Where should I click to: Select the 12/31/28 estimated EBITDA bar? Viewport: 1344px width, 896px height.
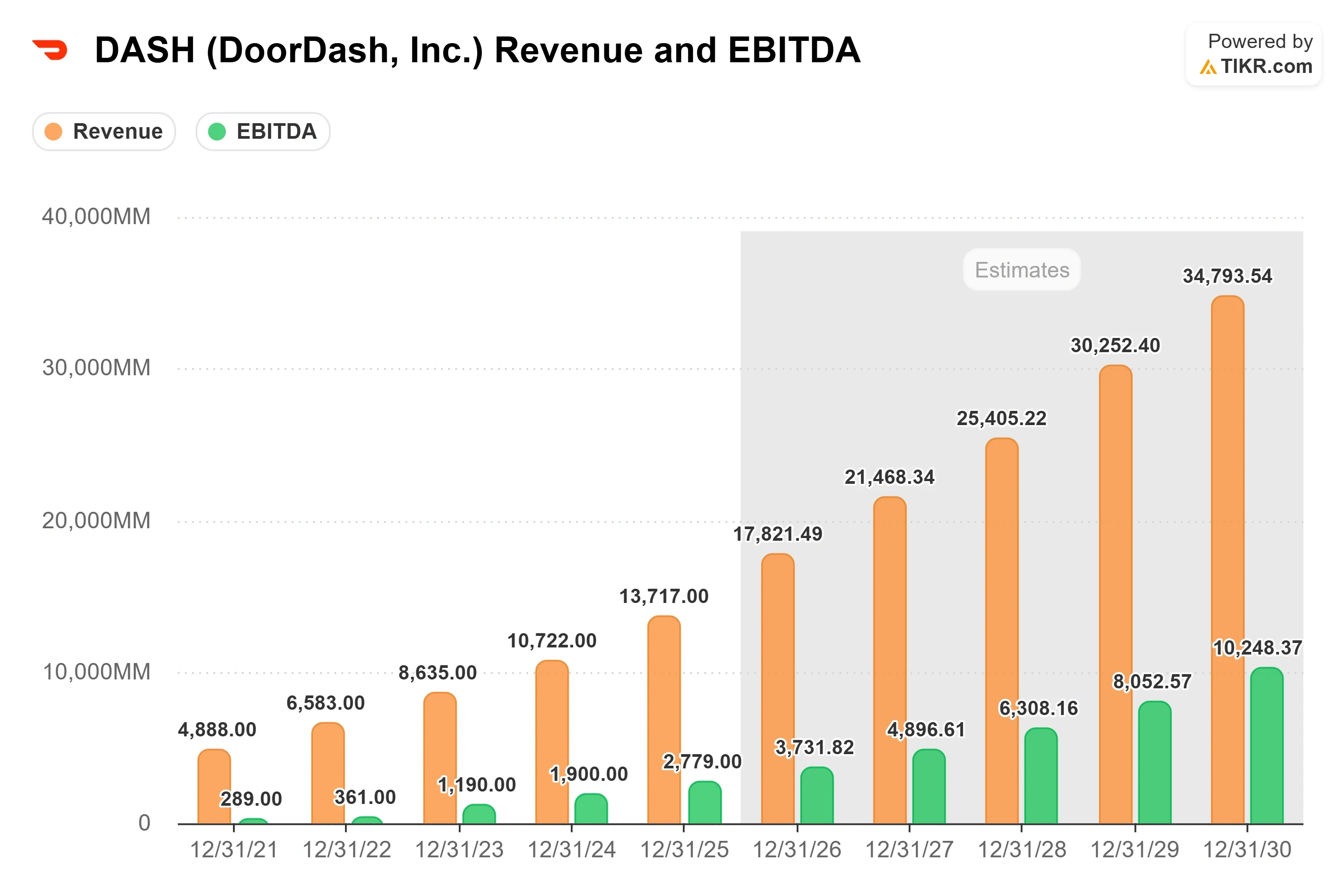coord(1040,776)
